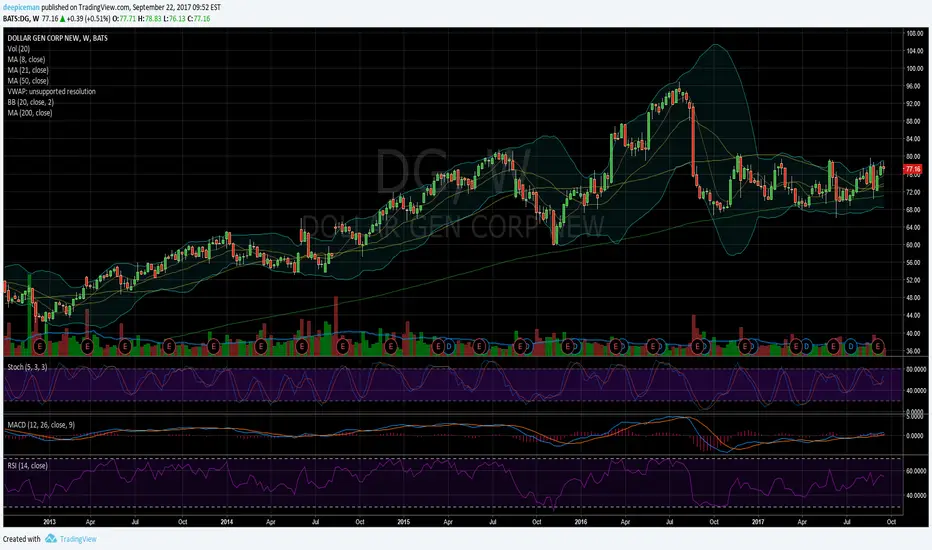
Task: Click the '2017' label on the time axis
Action: pyautogui.click(x=758, y=522)
